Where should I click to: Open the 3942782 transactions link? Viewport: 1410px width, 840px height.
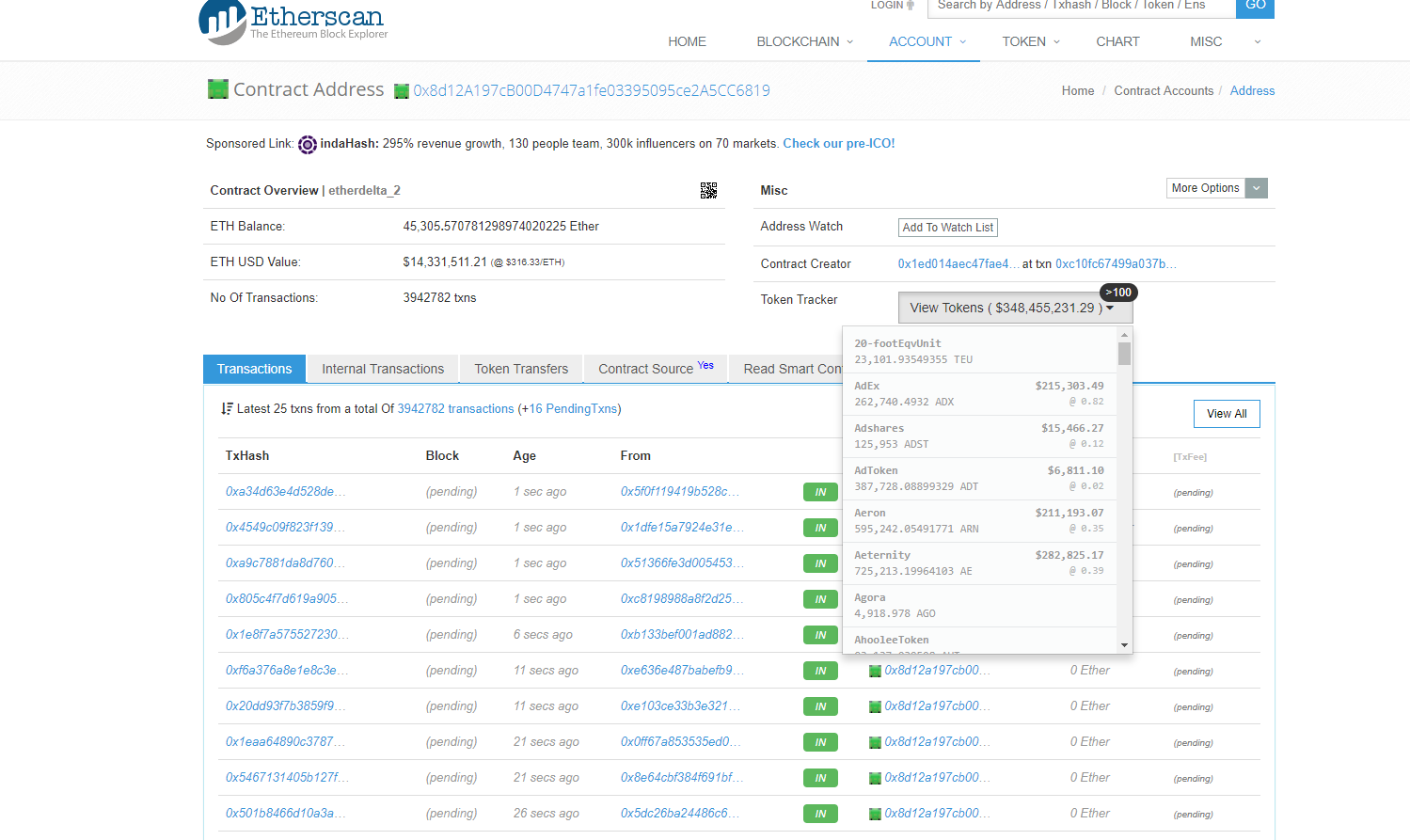click(x=455, y=409)
